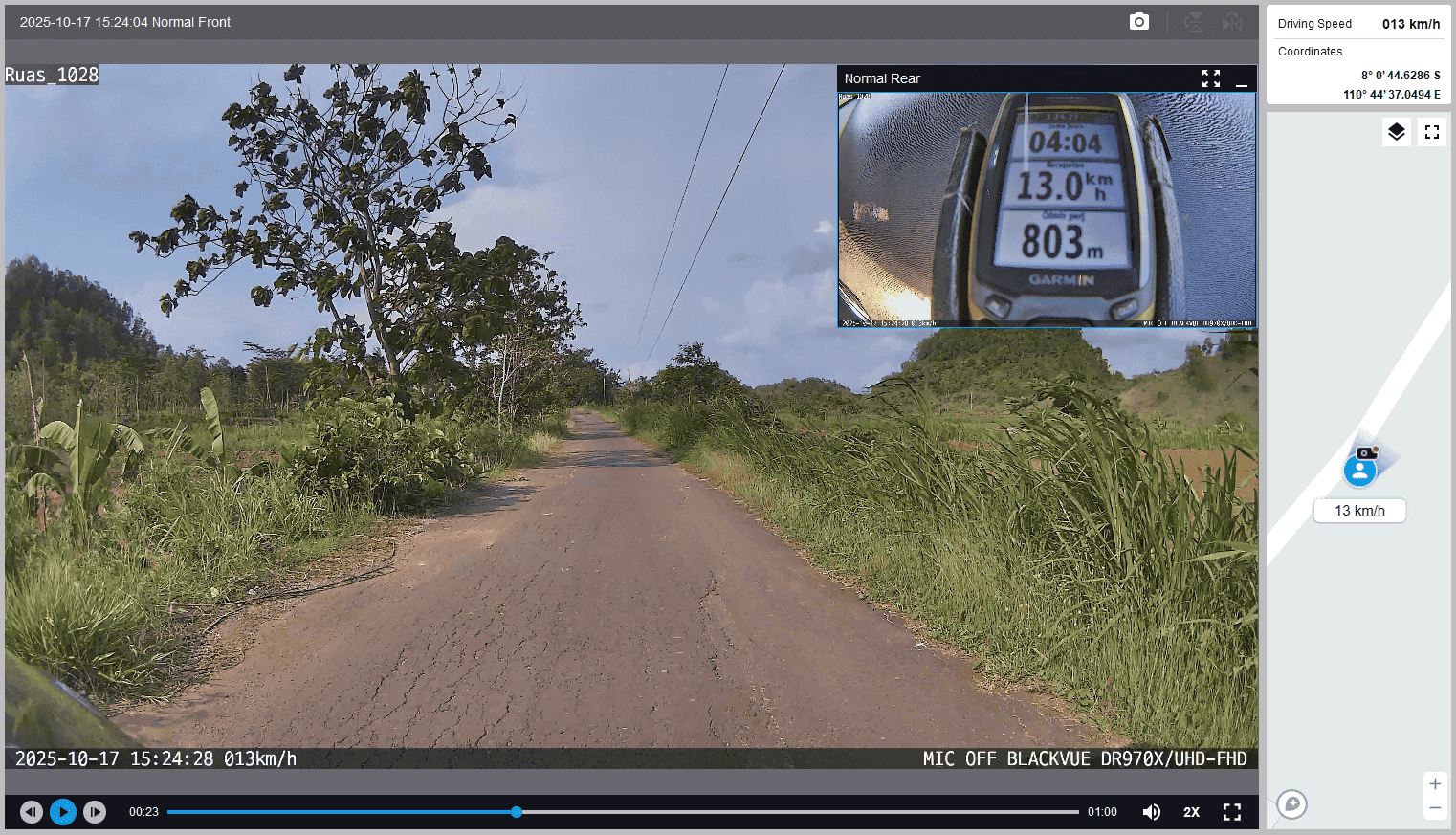Screen dimensions: 1456x835
Task: Minimize the Normal Rear video window
Action: 1242,79
